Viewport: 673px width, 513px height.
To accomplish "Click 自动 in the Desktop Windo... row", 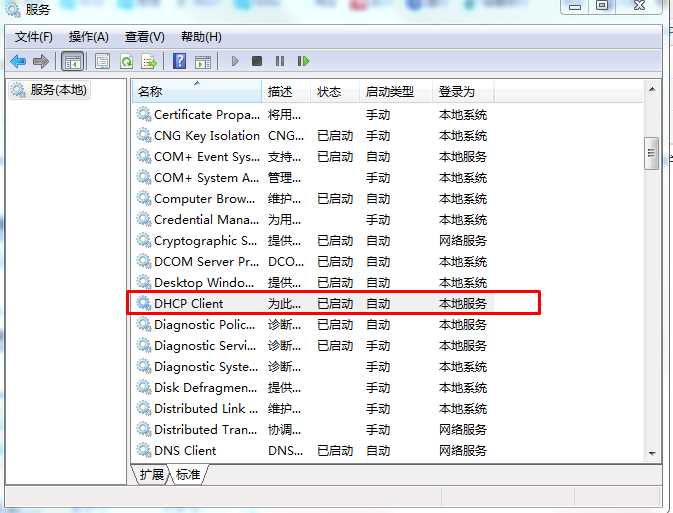I will 378,282.
